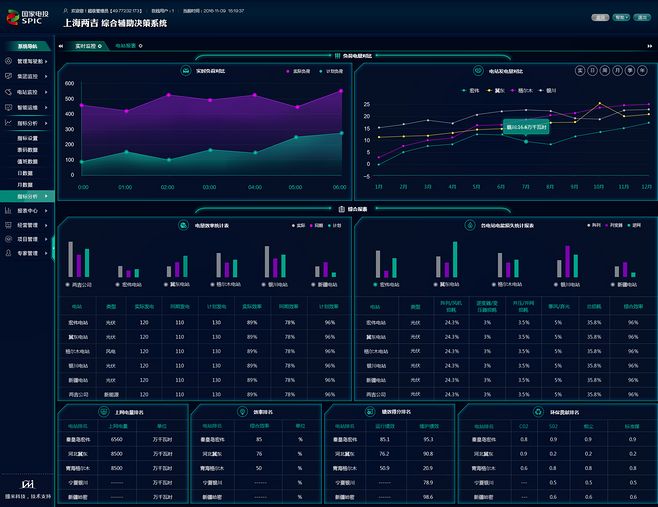Click the 7月 data point on teal line

coord(526,142)
